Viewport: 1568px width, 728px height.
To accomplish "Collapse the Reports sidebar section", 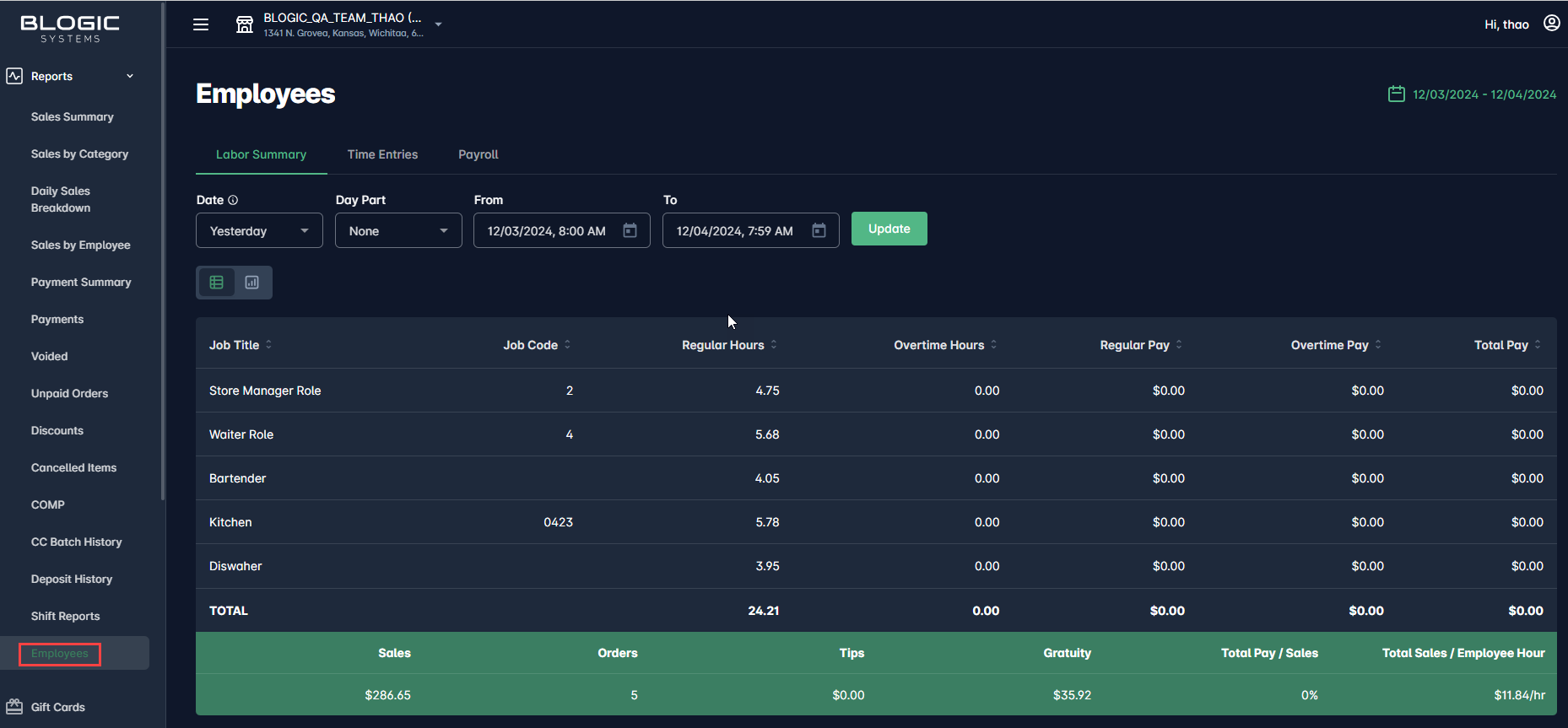I will (130, 76).
